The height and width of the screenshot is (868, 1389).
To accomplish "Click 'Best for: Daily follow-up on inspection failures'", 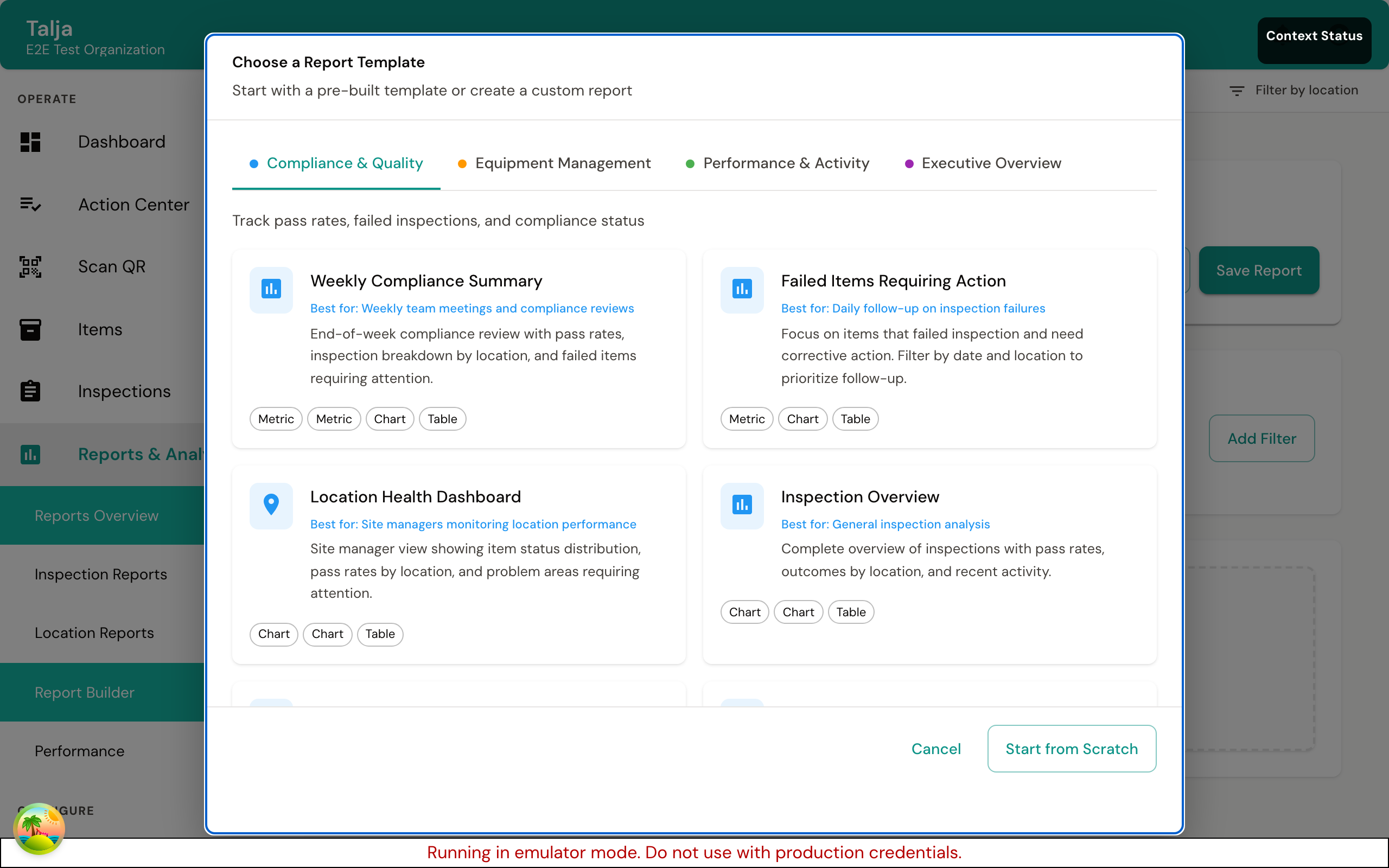I will point(913,308).
